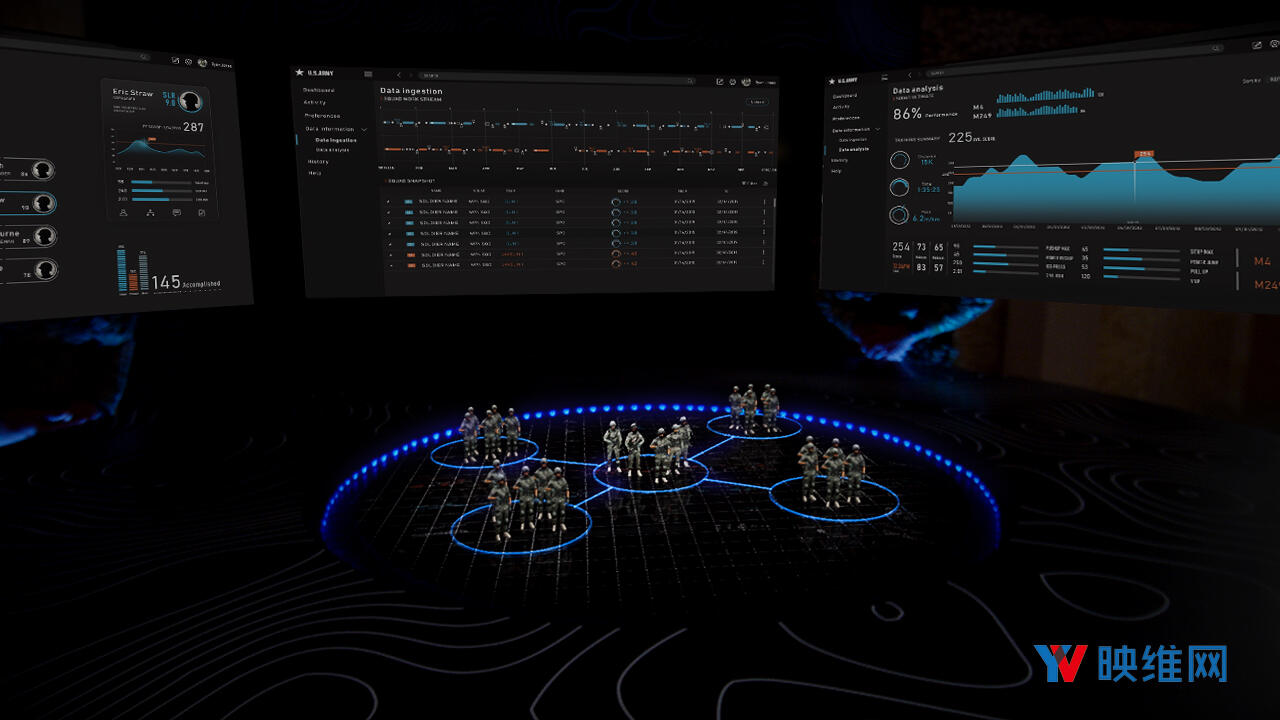Image resolution: width=1280 pixels, height=720 pixels.
Task: Open the chat icon on Eric Straw card
Action: 177,213
